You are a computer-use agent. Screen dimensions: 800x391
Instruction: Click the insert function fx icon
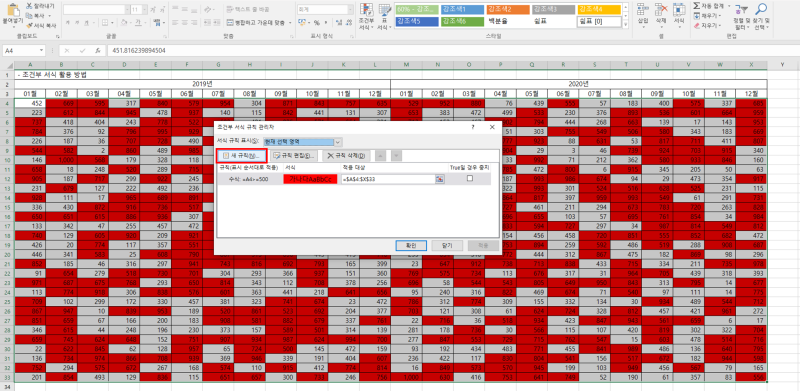[x=97, y=51]
